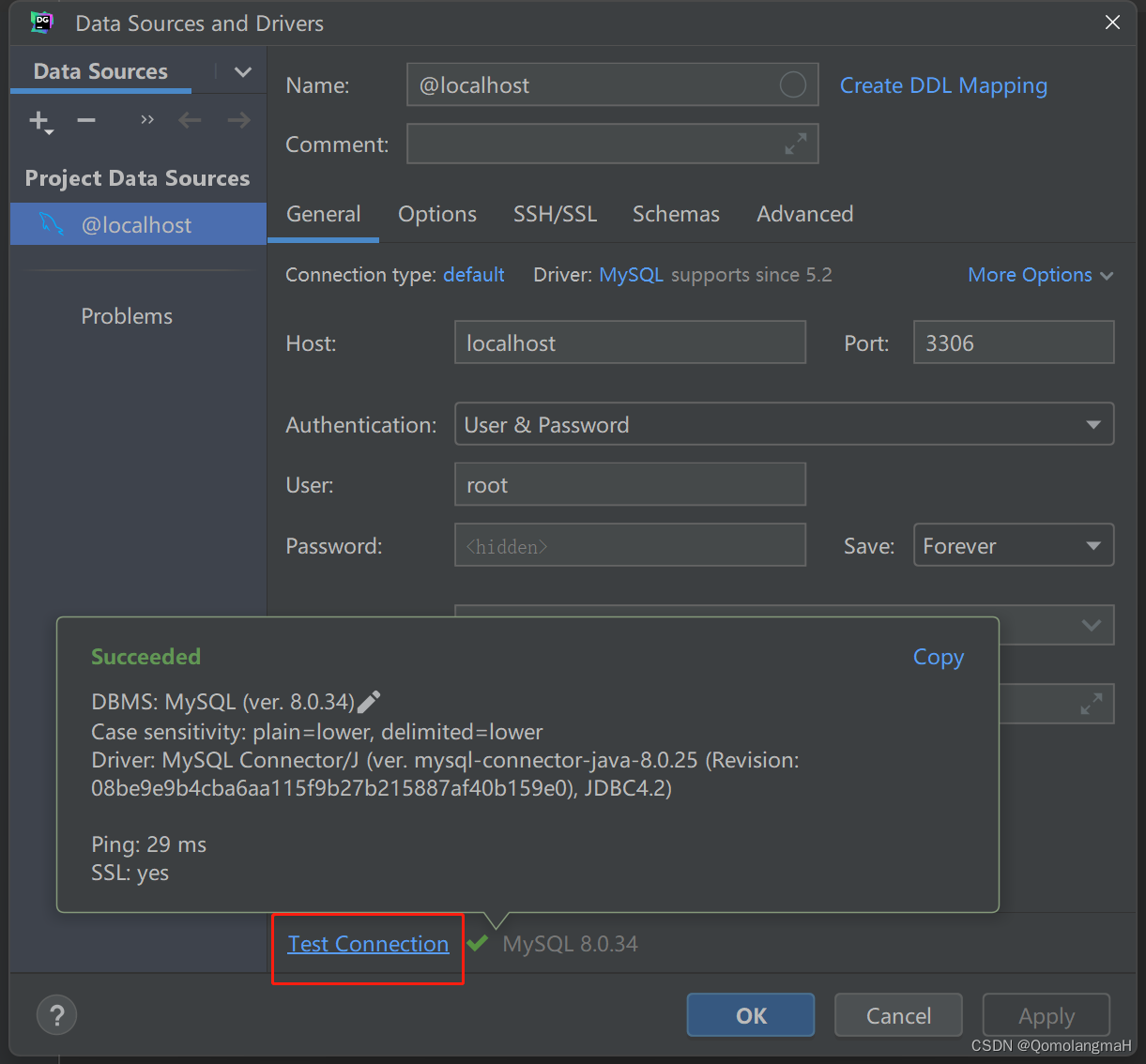Go forward with the right arrow icon

point(238,120)
